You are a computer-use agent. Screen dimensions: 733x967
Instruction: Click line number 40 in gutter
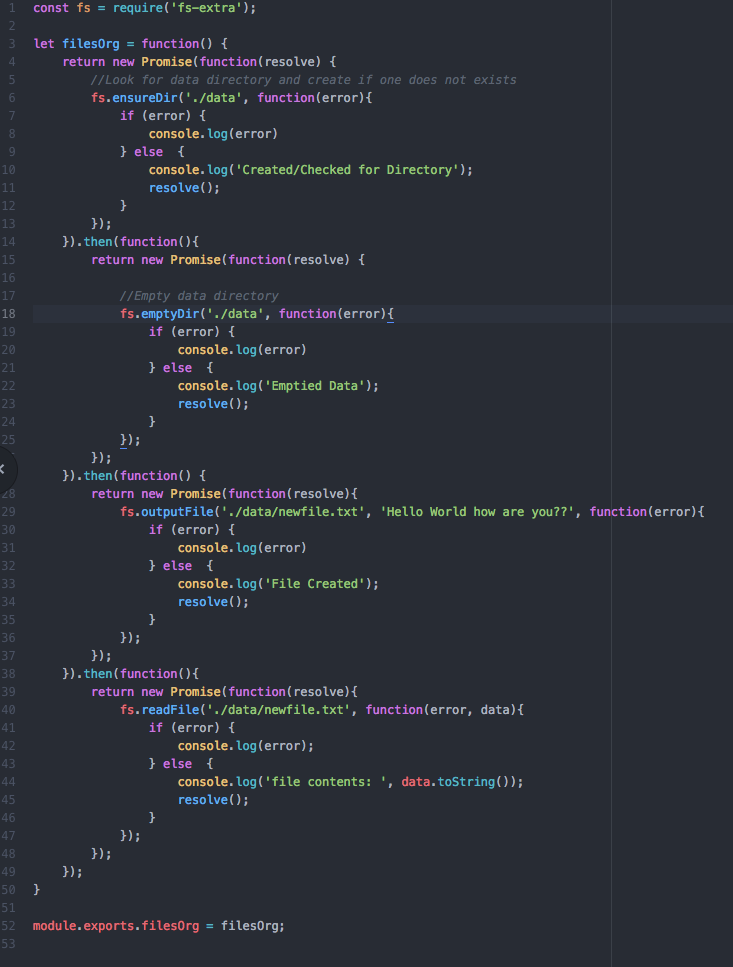pos(9,710)
